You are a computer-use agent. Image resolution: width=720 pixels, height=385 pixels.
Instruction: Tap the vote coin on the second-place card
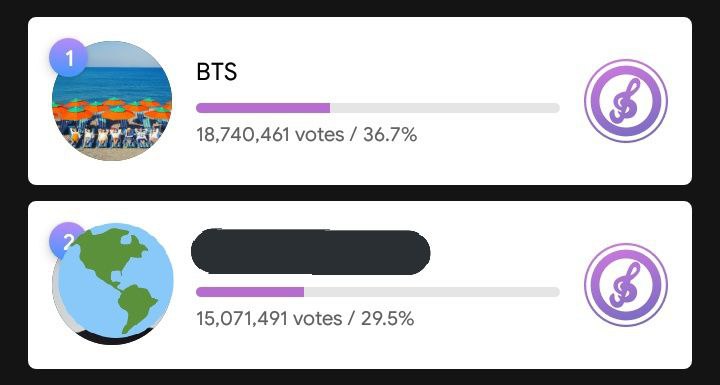(x=626, y=285)
